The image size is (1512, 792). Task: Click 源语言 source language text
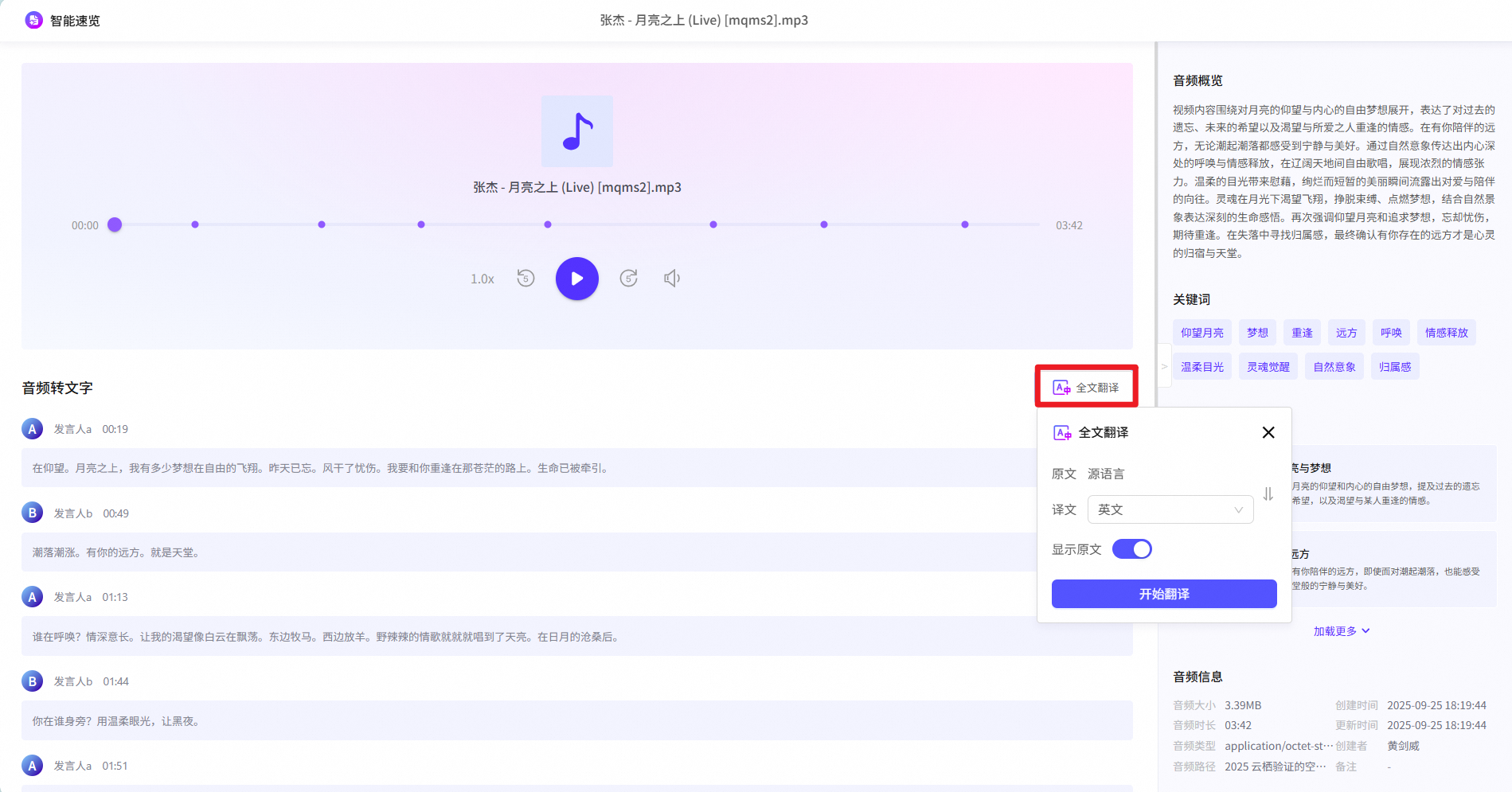1106,474
